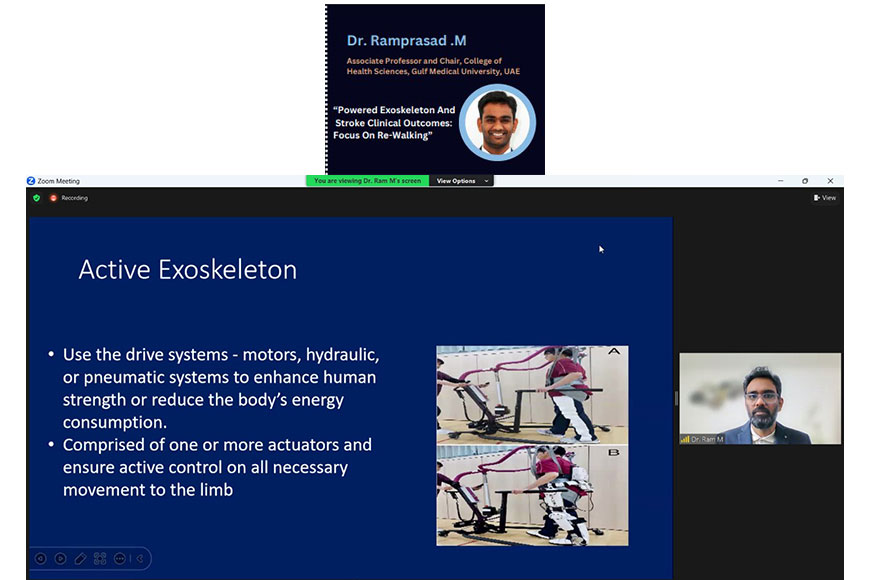Click the 'Use the drive systems' bullet text
Screen dimensions: 870x580
click(221, 388)
